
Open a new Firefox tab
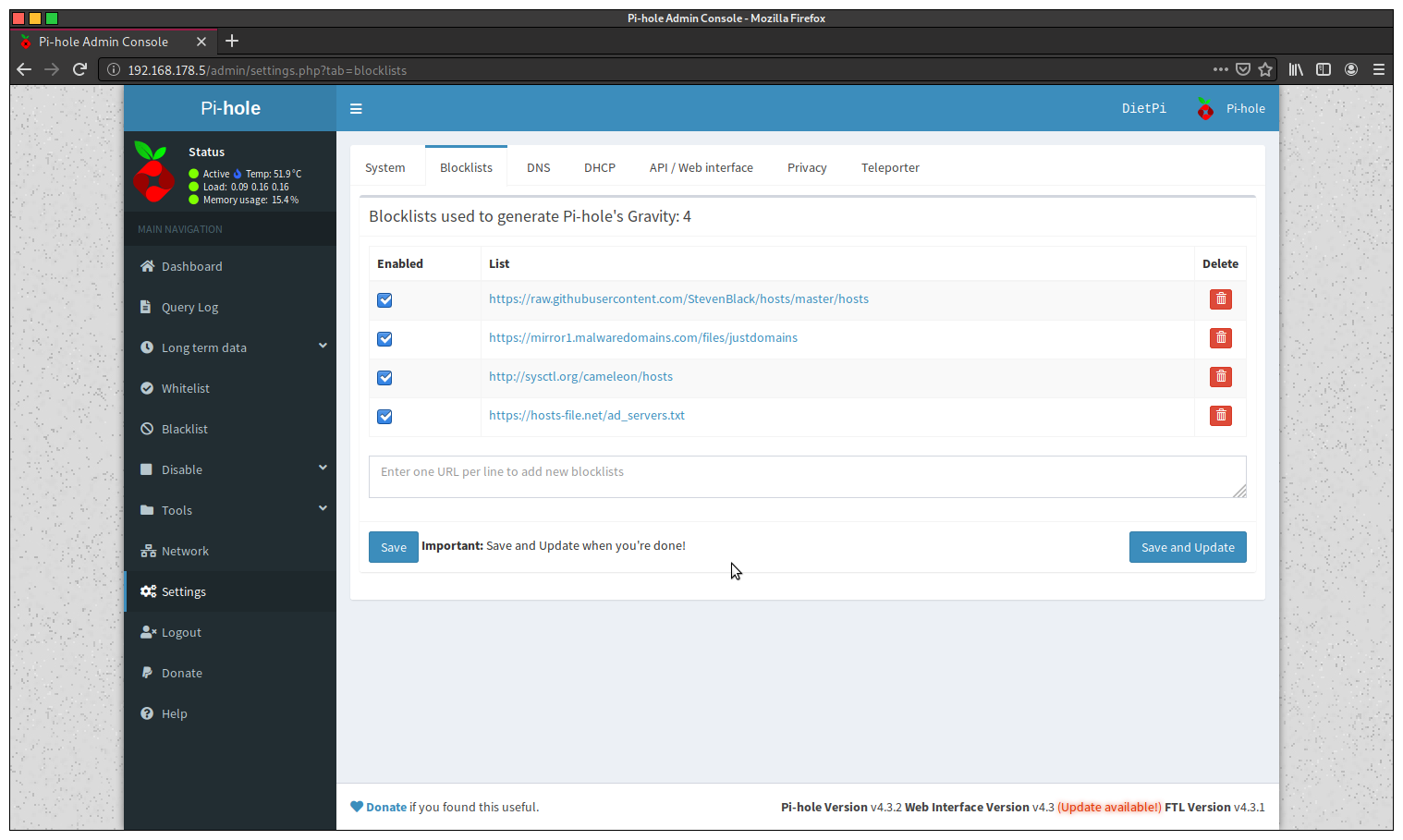[232, 41]
